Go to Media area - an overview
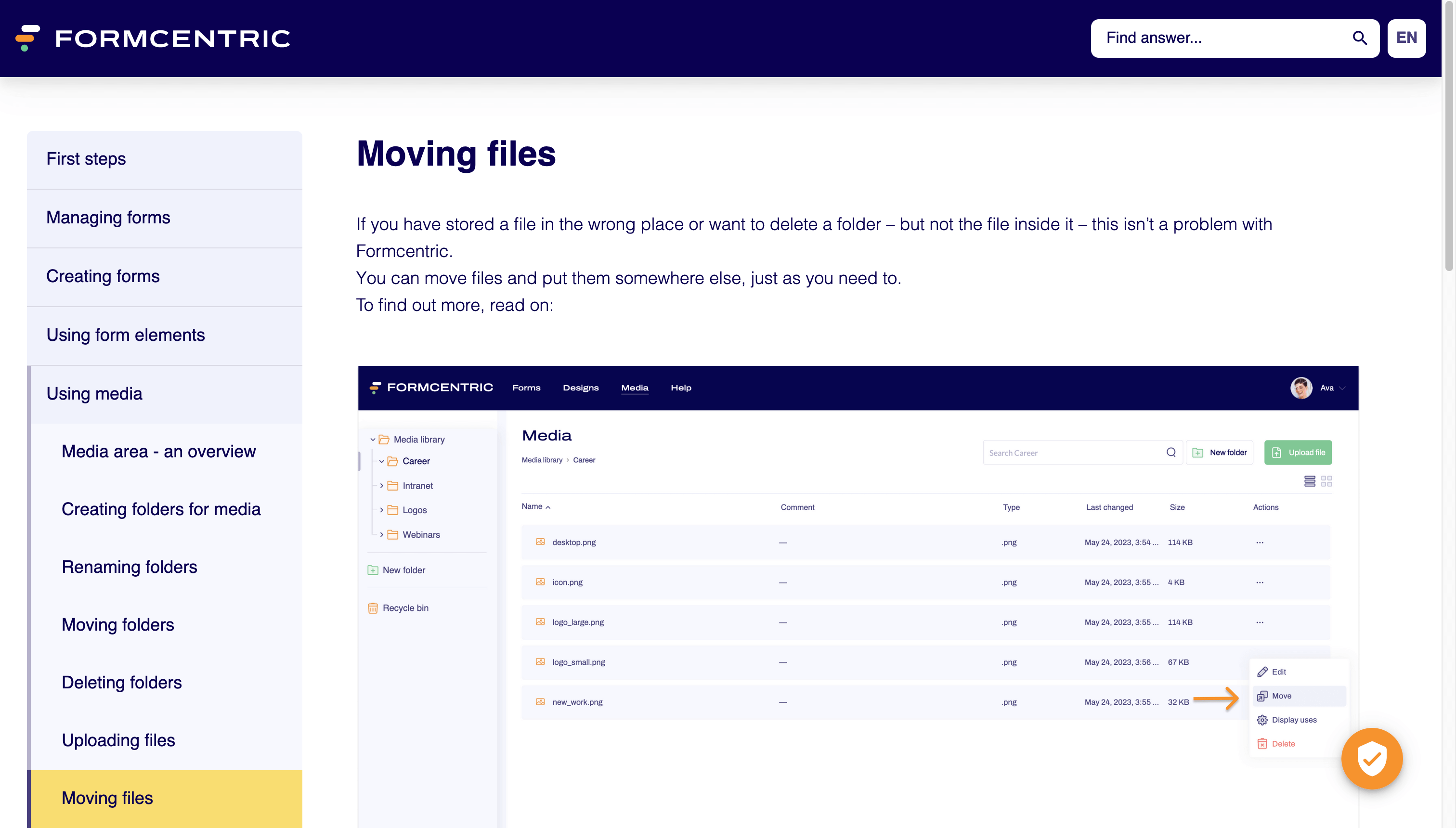The image size is (1456, 828). pos(159,452)
